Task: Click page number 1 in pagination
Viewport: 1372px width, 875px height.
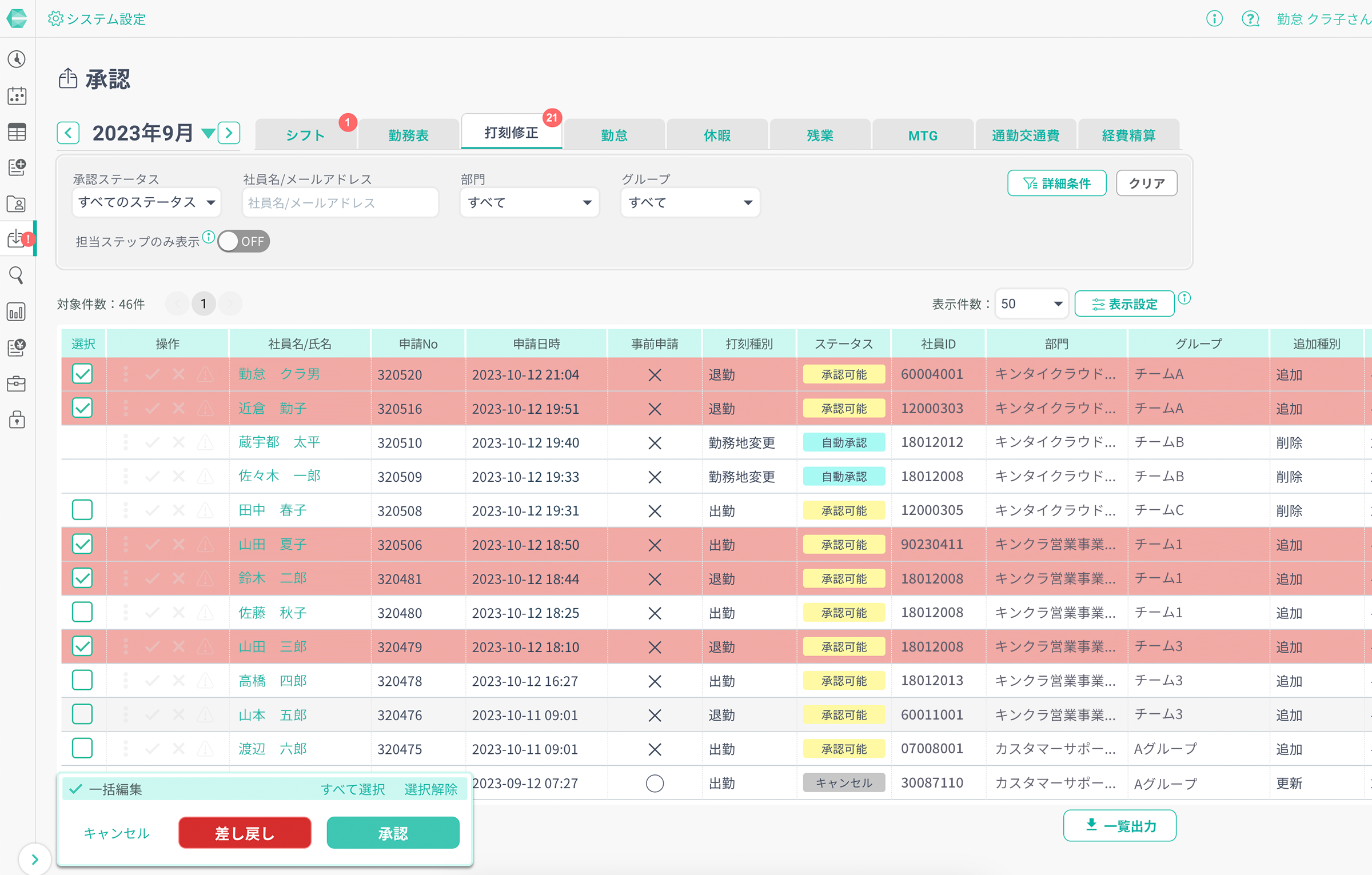Action: (x=203, y=303)
